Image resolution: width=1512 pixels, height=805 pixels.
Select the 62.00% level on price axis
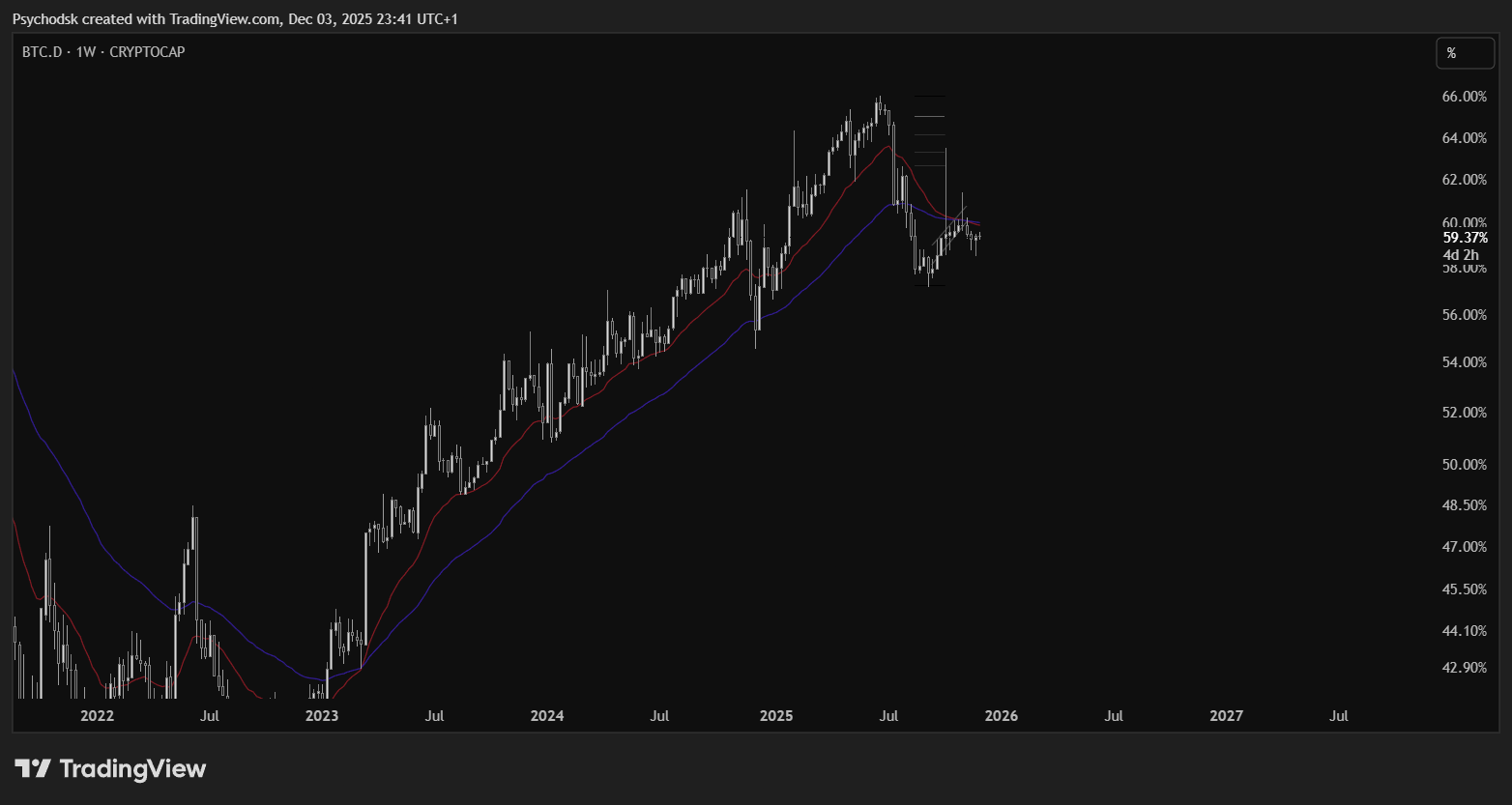tap(1464, 180)
